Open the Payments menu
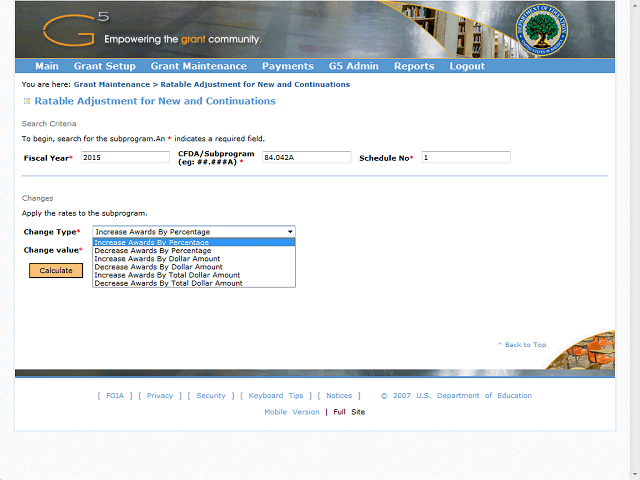This screenshot has width=640, height=480. (288, 66)
